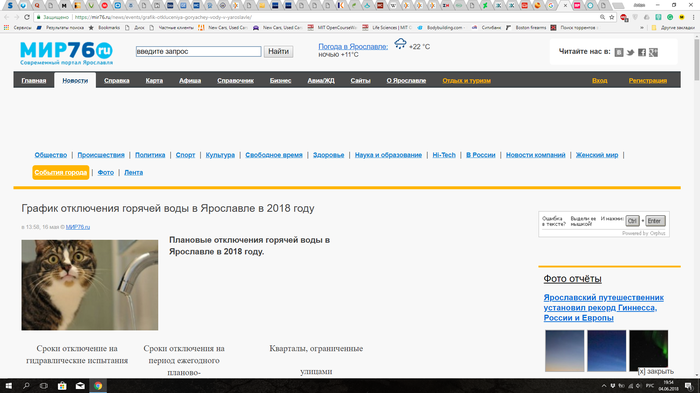Open Microsoft Store from the taskbar
This screenshot has height=393, width=700.
tap(62, 386)
